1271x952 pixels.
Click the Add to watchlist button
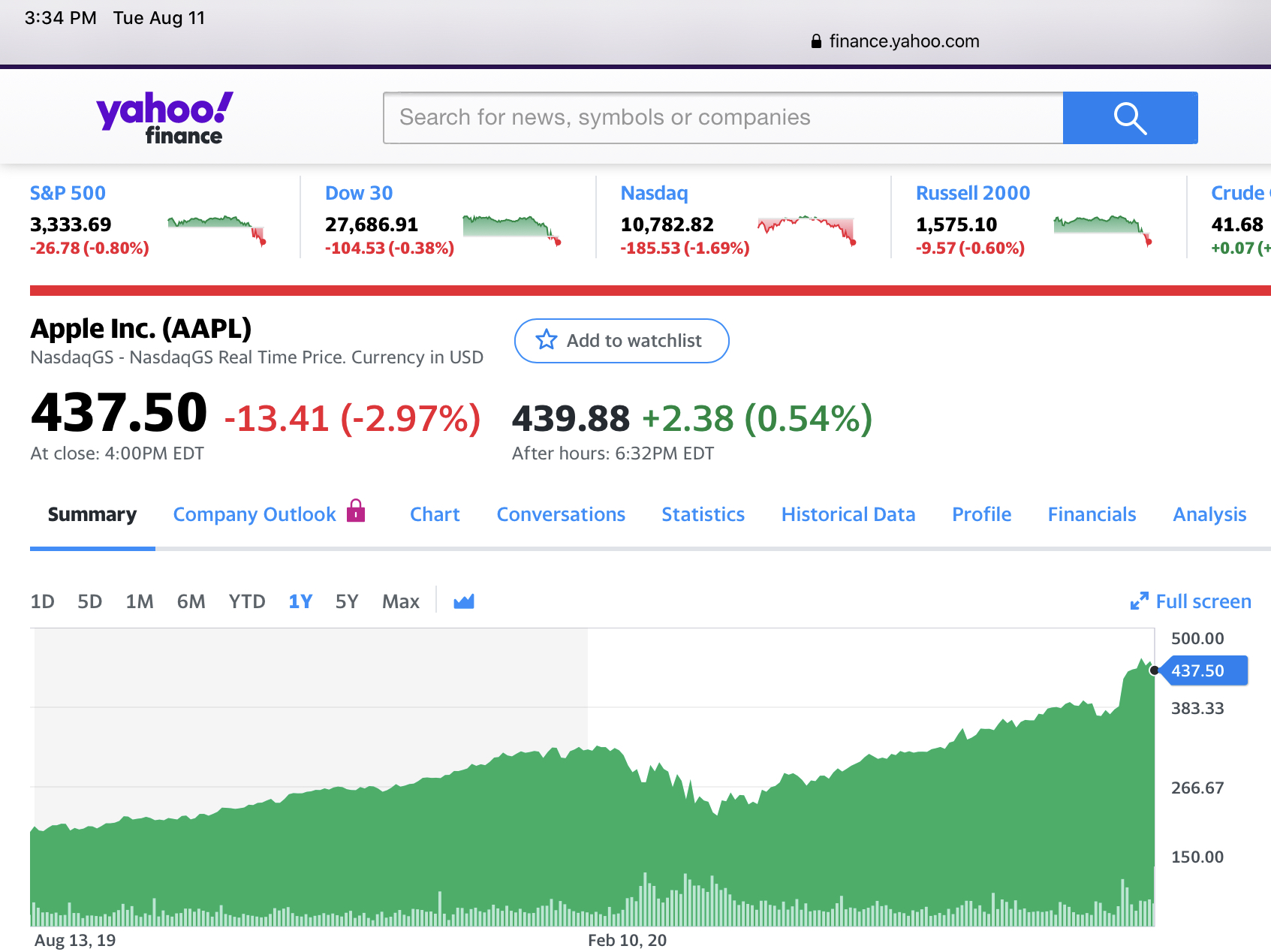click(x=622, y=341)
